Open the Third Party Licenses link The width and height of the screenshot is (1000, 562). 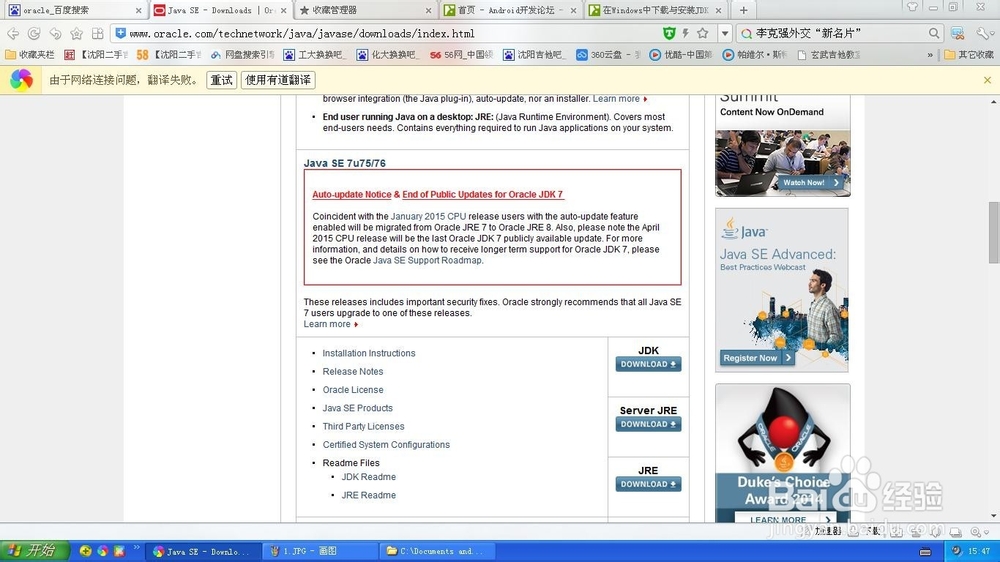coord(363,426)
